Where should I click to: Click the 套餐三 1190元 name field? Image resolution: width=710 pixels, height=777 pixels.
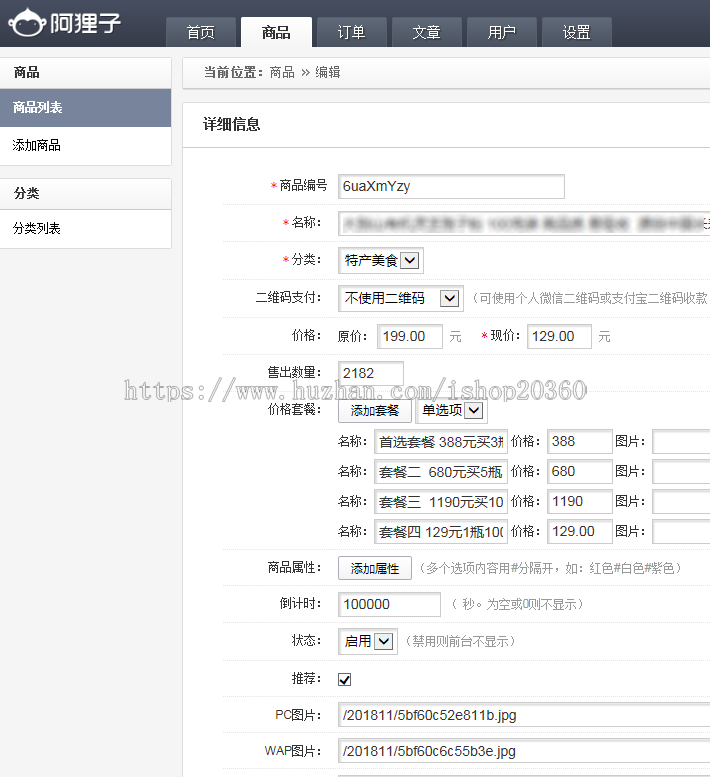(x=440, y=502)
